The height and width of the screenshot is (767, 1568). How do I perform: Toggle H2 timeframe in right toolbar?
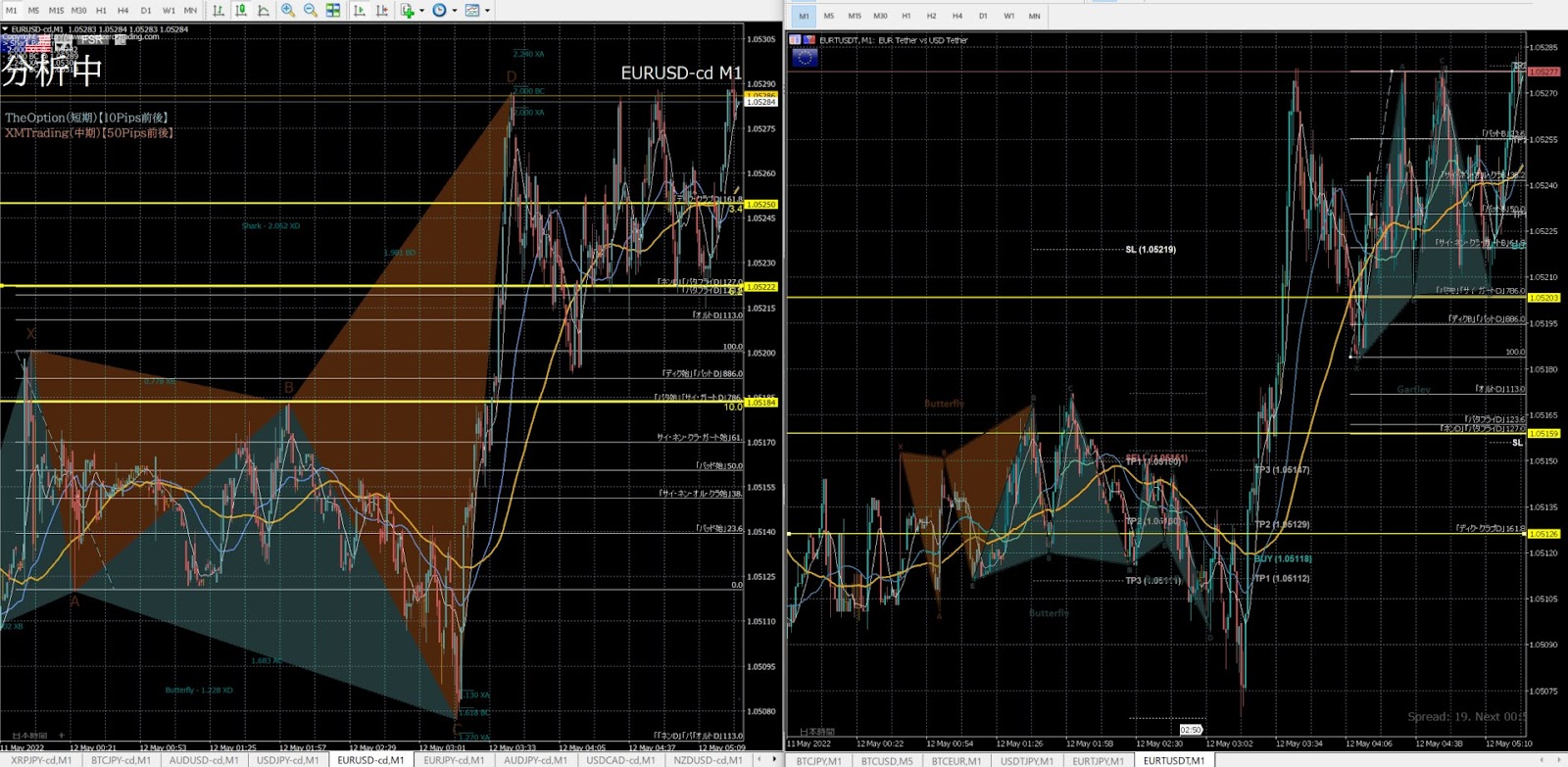931,16
